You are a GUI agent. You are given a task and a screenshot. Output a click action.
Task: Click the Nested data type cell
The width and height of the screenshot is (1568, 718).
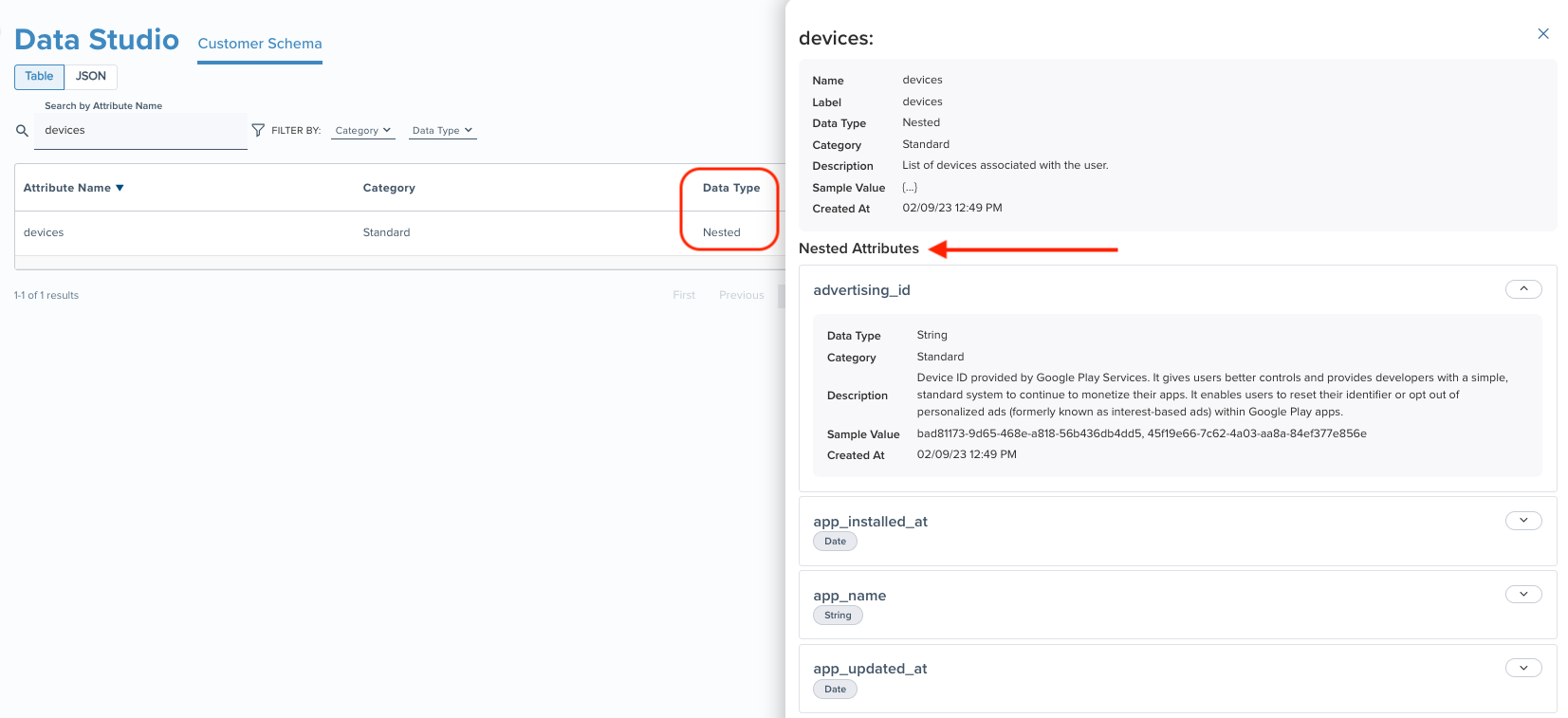point(722,232)
